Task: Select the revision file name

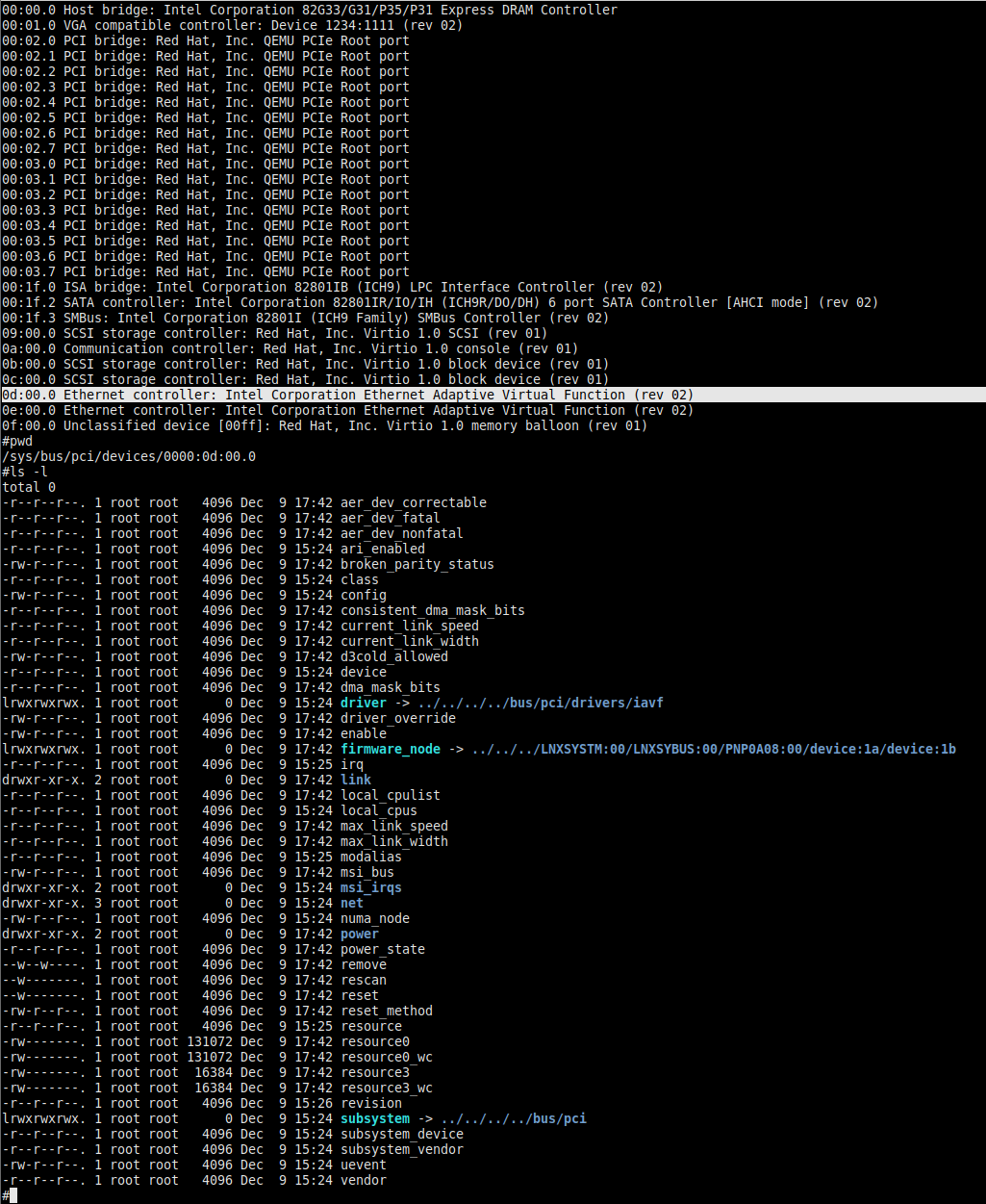Action: (x=371, y=1103)
